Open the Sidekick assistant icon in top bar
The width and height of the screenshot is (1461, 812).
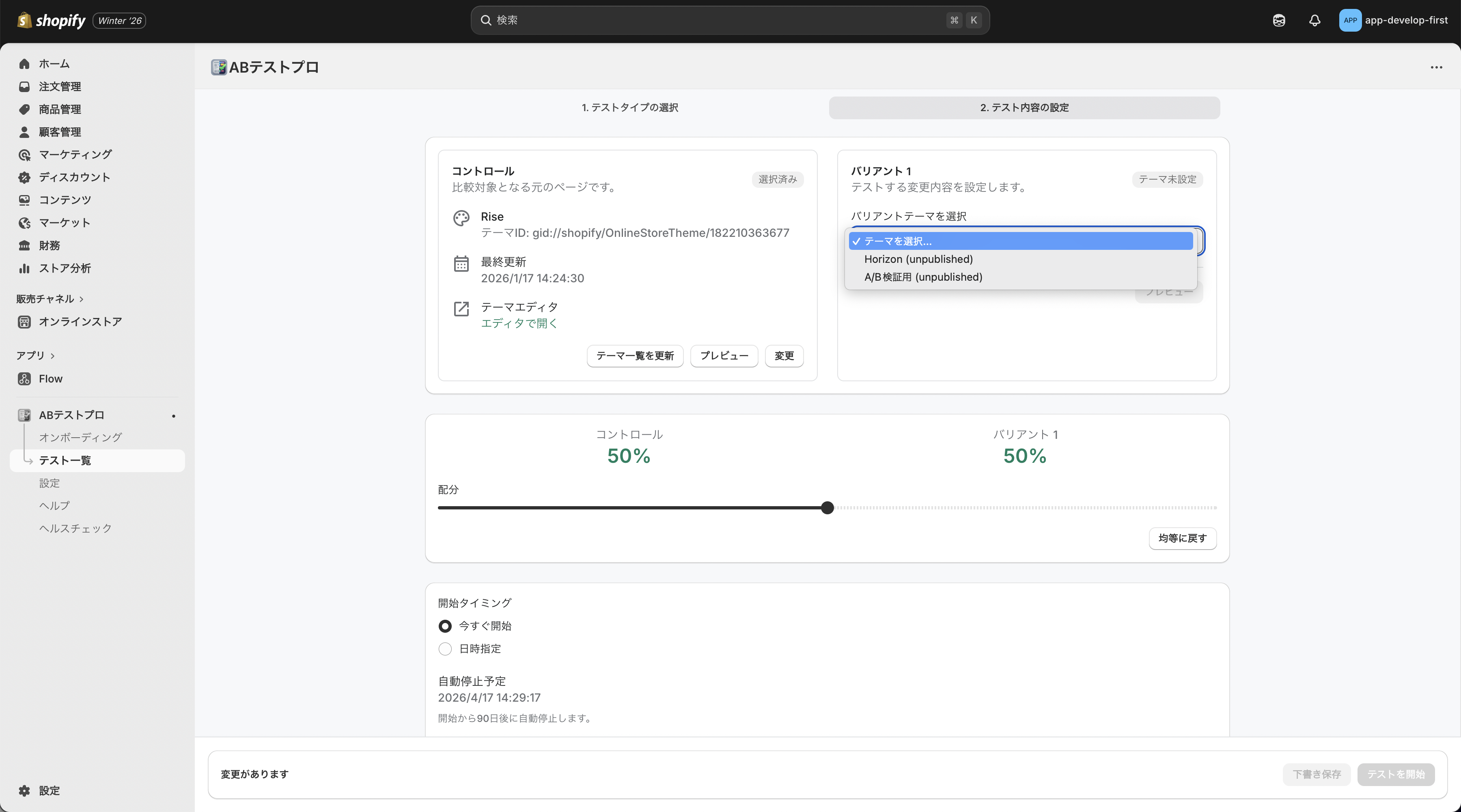1278,20
